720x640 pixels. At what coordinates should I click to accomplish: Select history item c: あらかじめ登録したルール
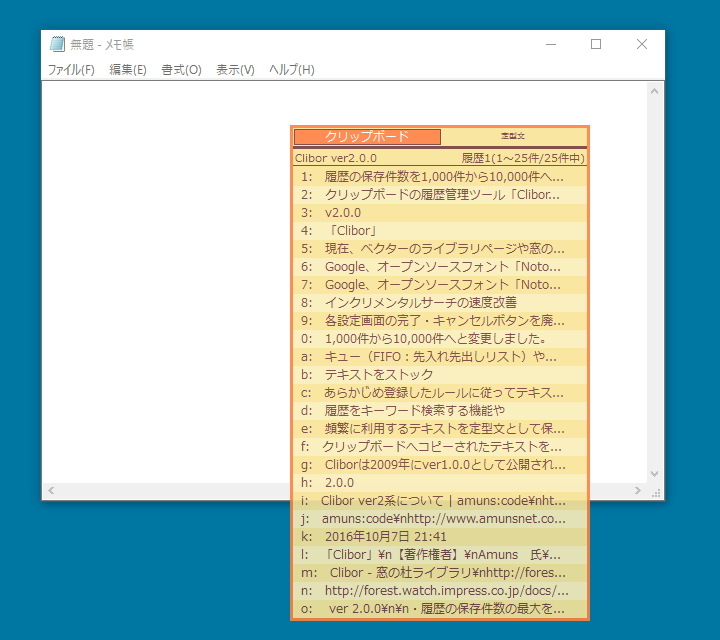pyautogui.click(x=440, y=393)
